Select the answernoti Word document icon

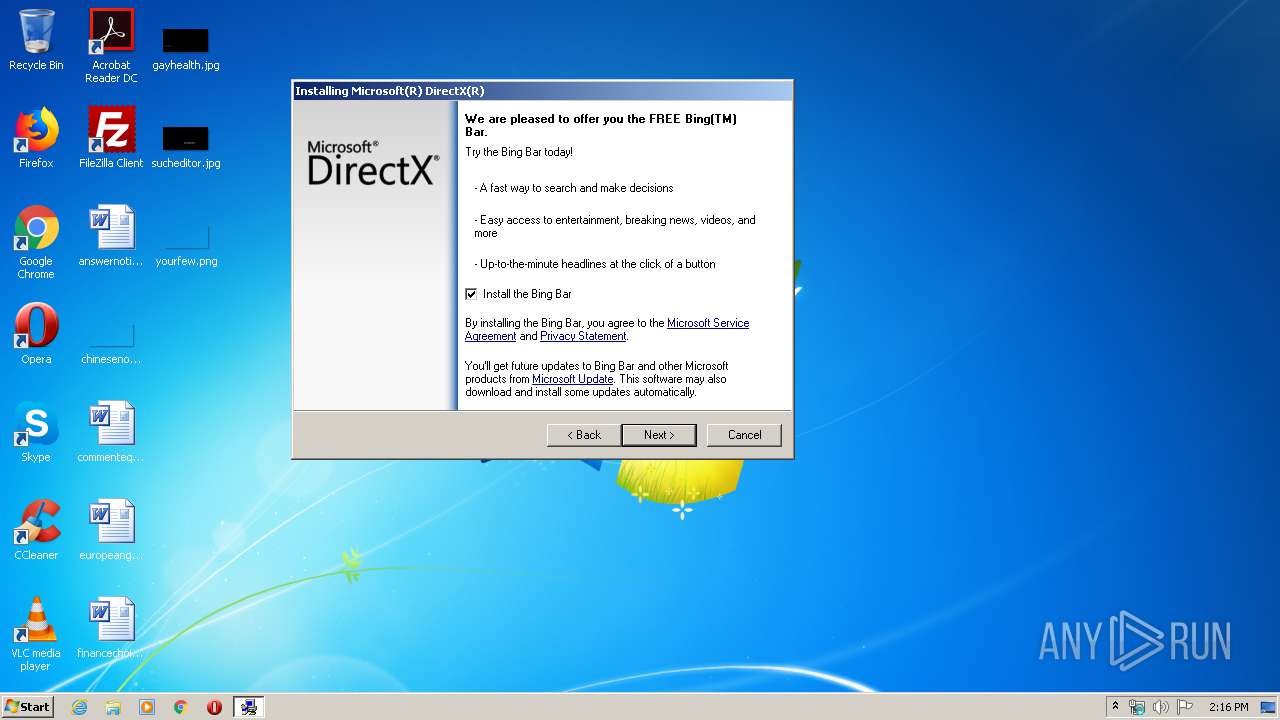(111, 236)
